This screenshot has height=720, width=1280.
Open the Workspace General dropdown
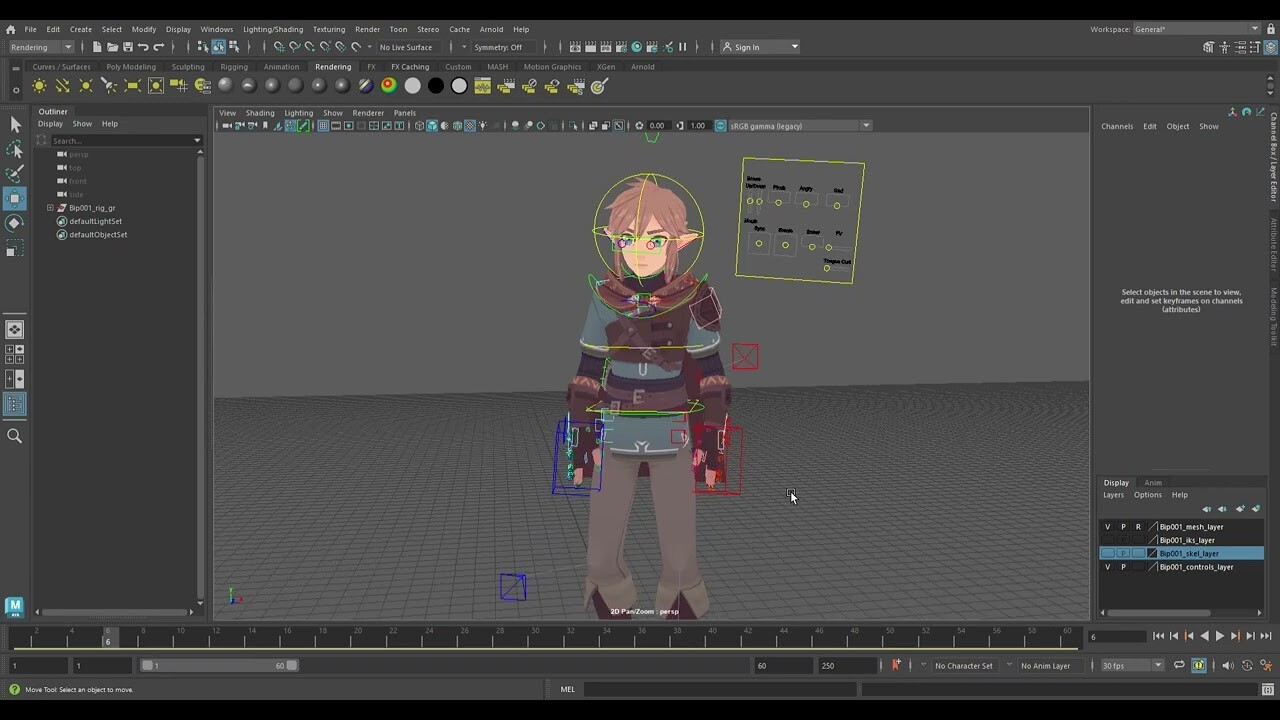[1197, 29]
